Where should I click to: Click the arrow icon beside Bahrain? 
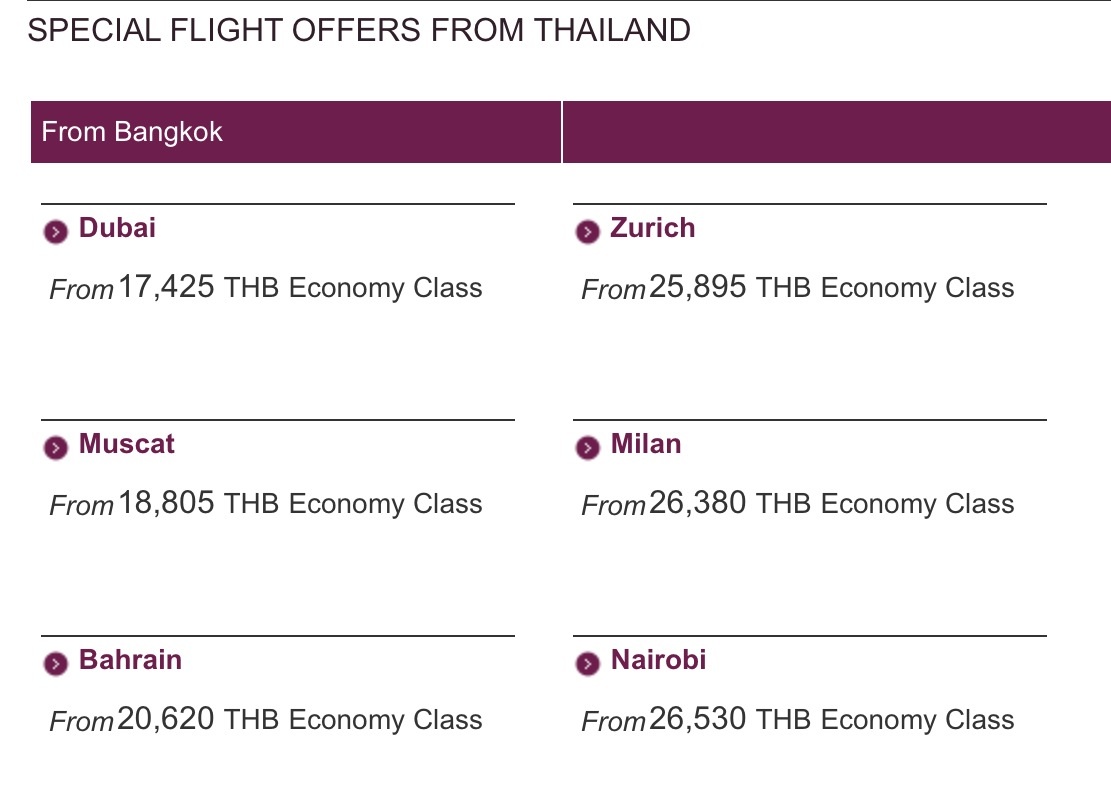[x=56, y=664]
